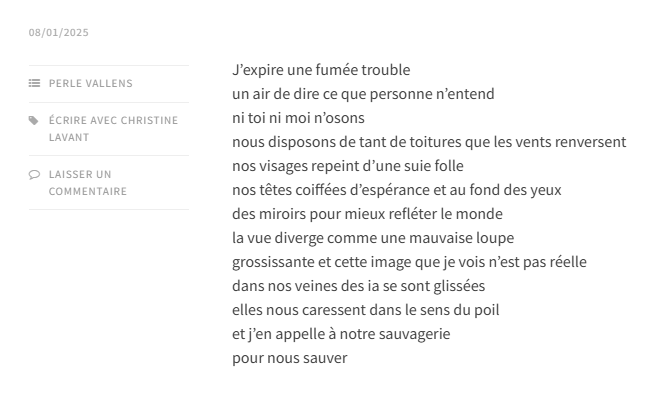Click the line about "une suie folle"
The height and width of the screenshot is (404, 666).
tap(348, 166)
